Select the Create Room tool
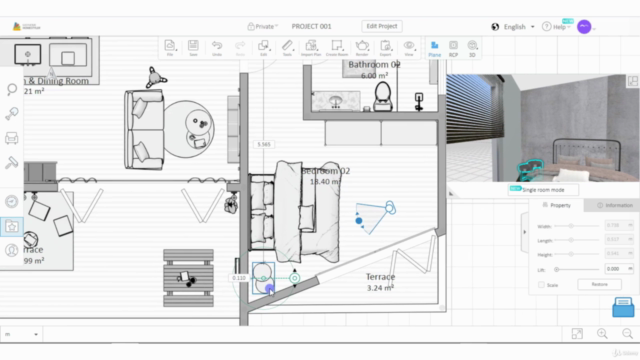The height and width of the screenshot is (360, 640). point(337,48)
